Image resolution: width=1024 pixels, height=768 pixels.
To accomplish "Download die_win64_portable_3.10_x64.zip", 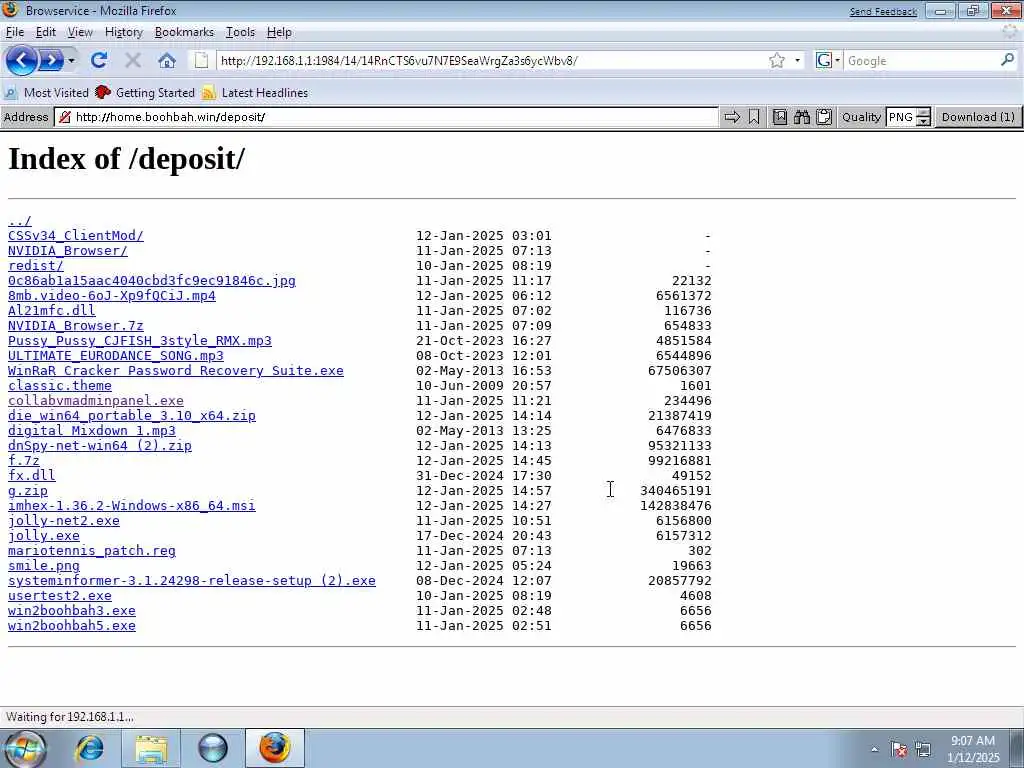I will 132,416.
